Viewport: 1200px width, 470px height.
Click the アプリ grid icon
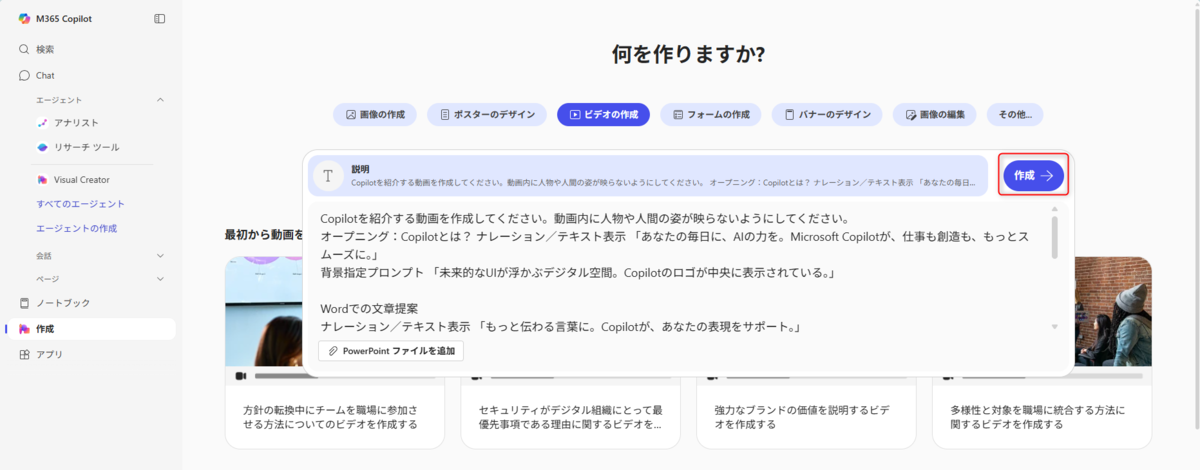coord(24,354)
